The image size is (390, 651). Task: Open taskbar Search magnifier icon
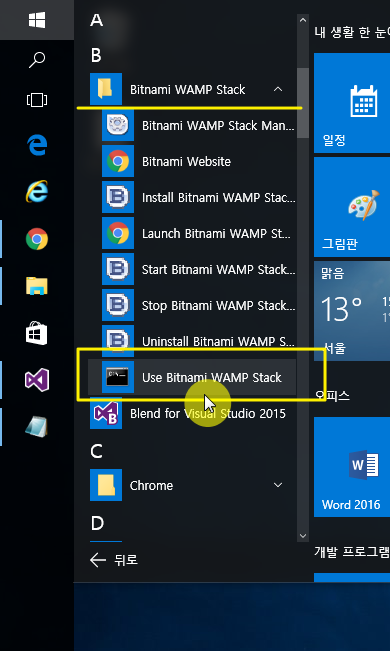point(37,60)
